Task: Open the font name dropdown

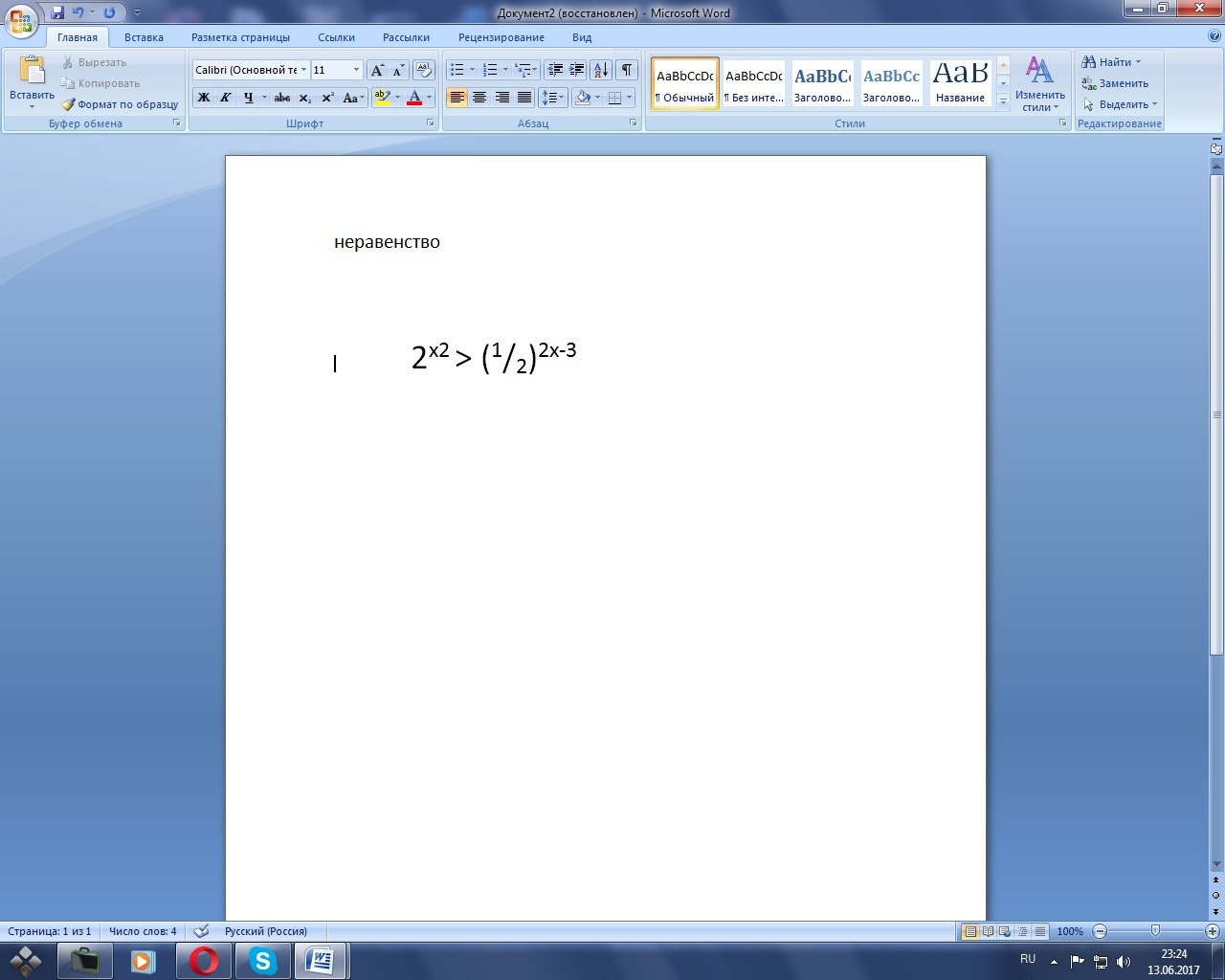Action: coord(303,70)
